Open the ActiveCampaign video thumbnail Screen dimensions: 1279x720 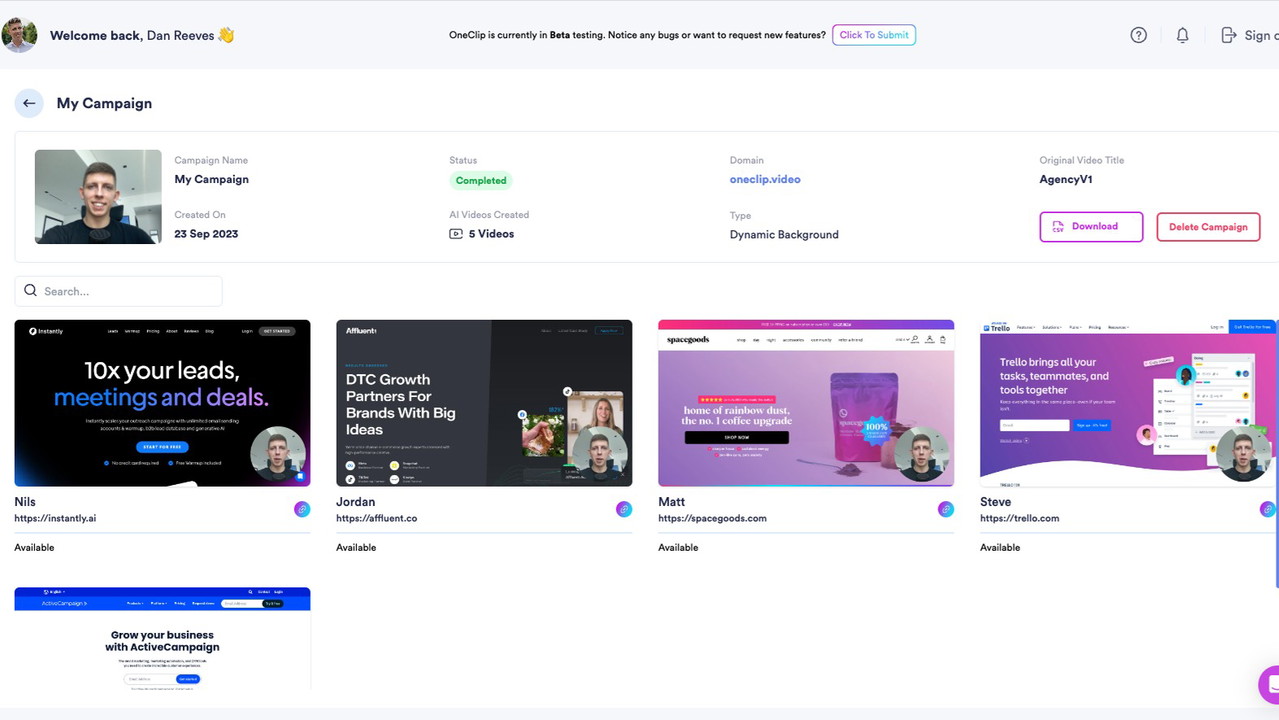162,639
